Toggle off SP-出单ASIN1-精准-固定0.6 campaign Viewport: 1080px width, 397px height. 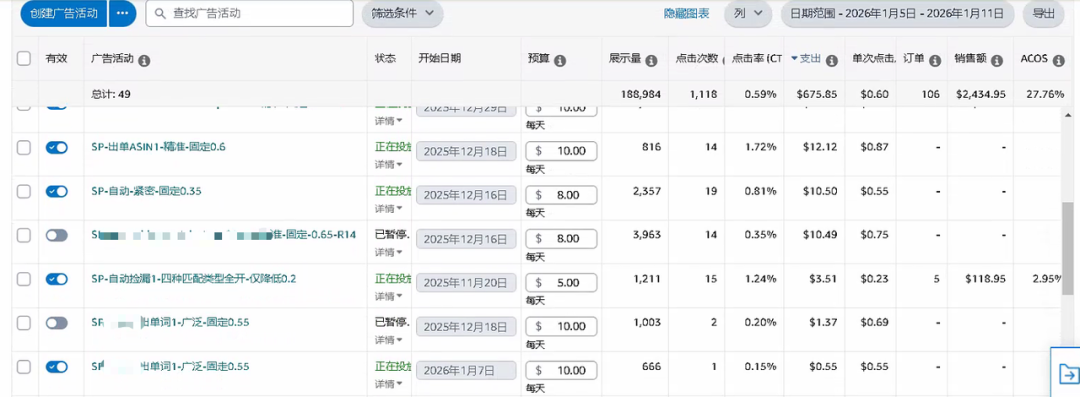click(56, 147)
